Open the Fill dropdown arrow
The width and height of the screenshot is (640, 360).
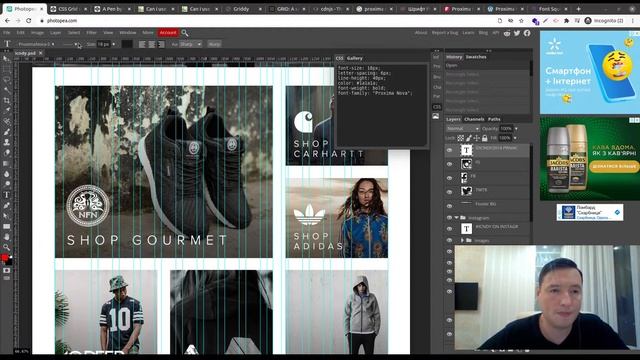pyautogui.click(x=515, y=138)
